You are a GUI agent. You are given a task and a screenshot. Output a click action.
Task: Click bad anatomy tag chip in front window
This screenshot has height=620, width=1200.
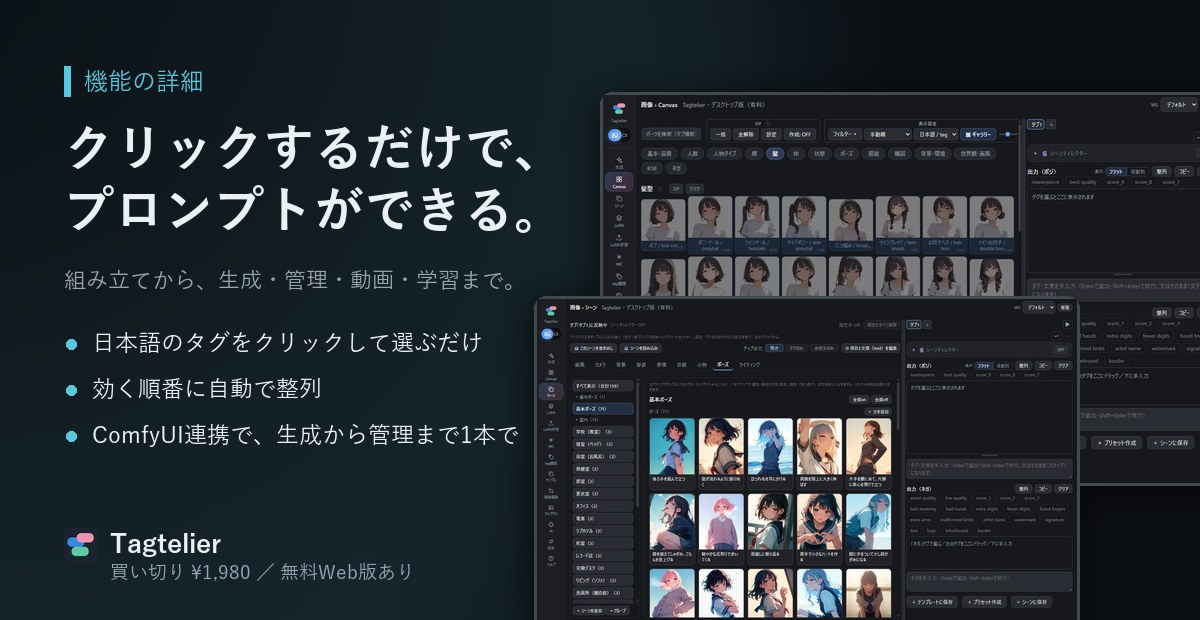pos(923,509)
